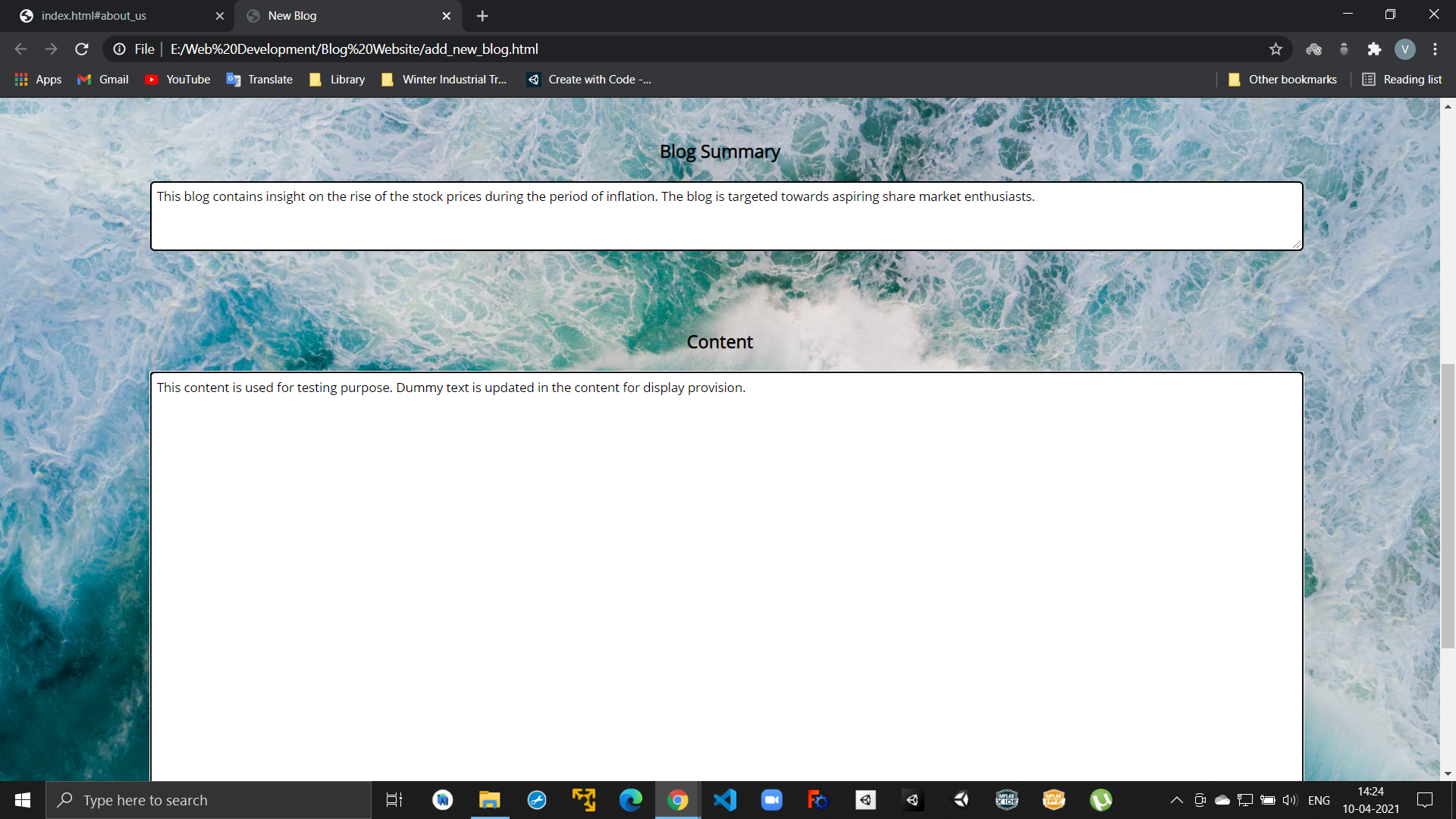Click the scrollbar down arrow
1456x819 pixels.
(x=1448, y=774)
